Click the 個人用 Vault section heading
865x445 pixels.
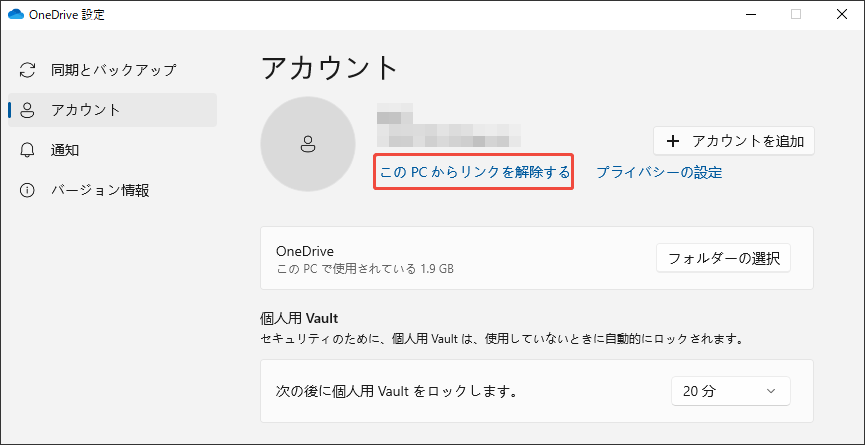coord(298,318)
